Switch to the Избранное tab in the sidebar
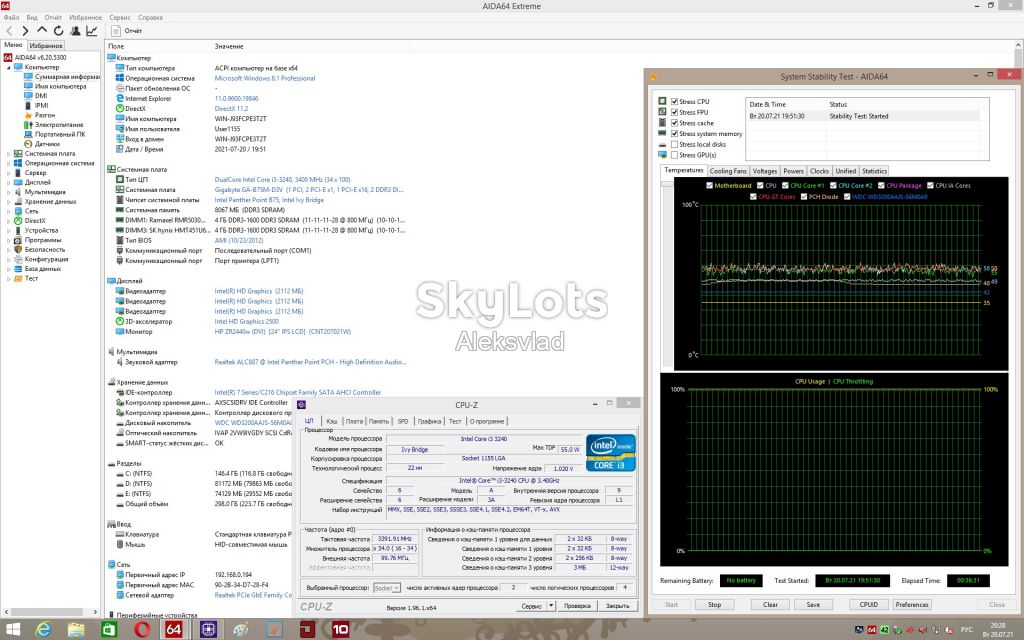Screen dimensions: 1024x640 click(x=46, y=46)
